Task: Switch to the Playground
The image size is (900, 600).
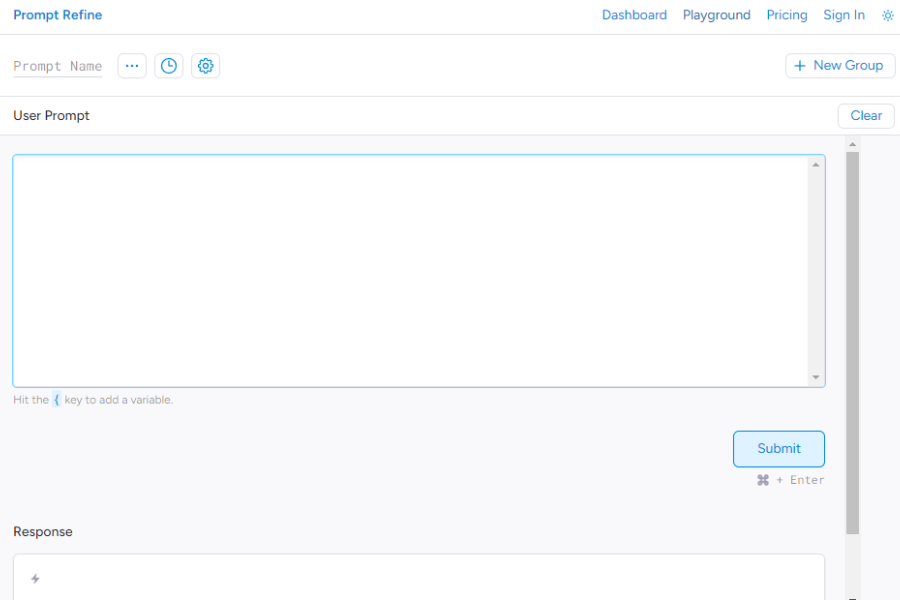Action: point(716,15)
